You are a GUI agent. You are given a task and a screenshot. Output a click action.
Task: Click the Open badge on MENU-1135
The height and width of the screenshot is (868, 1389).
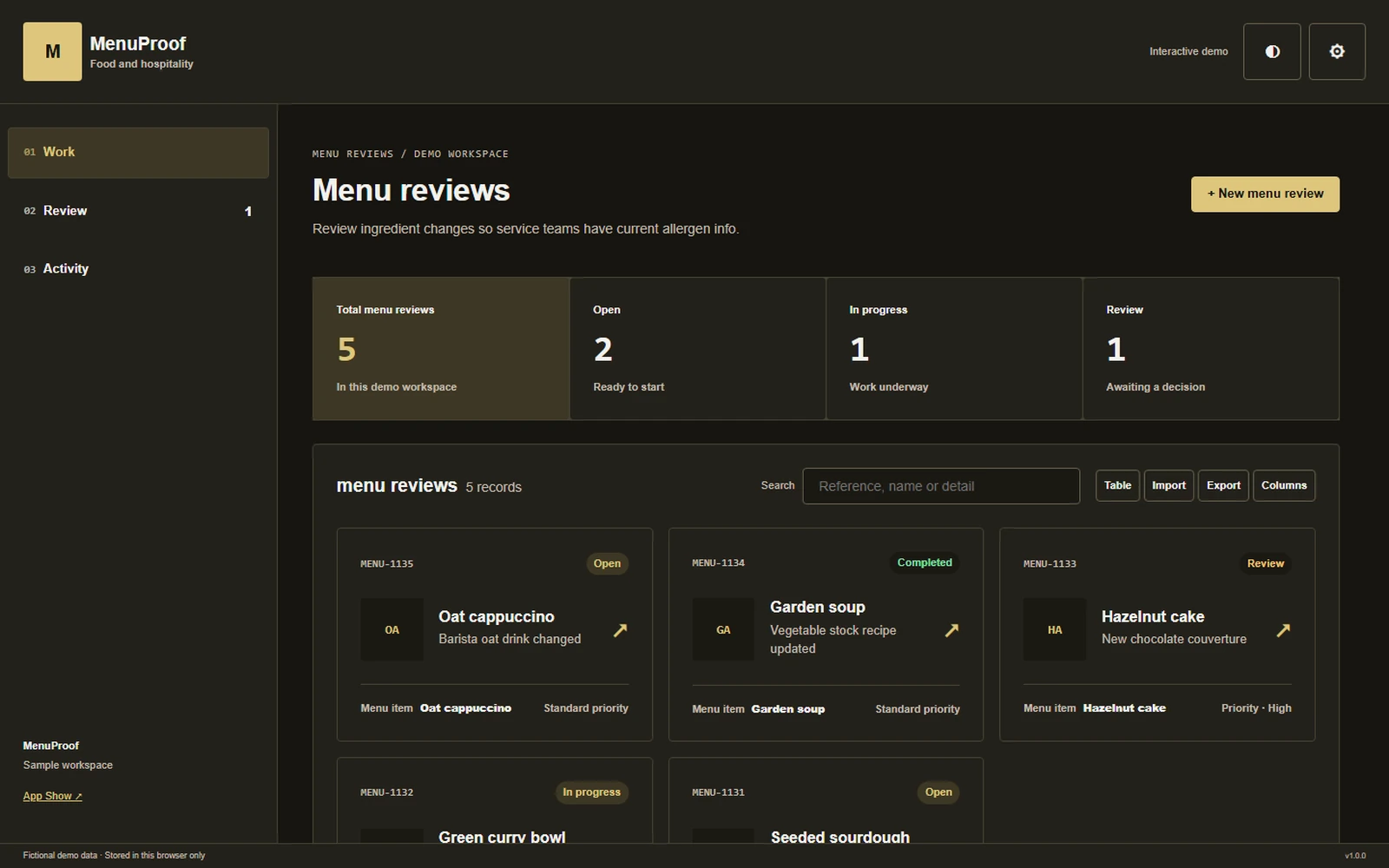(x=607, y=563)
